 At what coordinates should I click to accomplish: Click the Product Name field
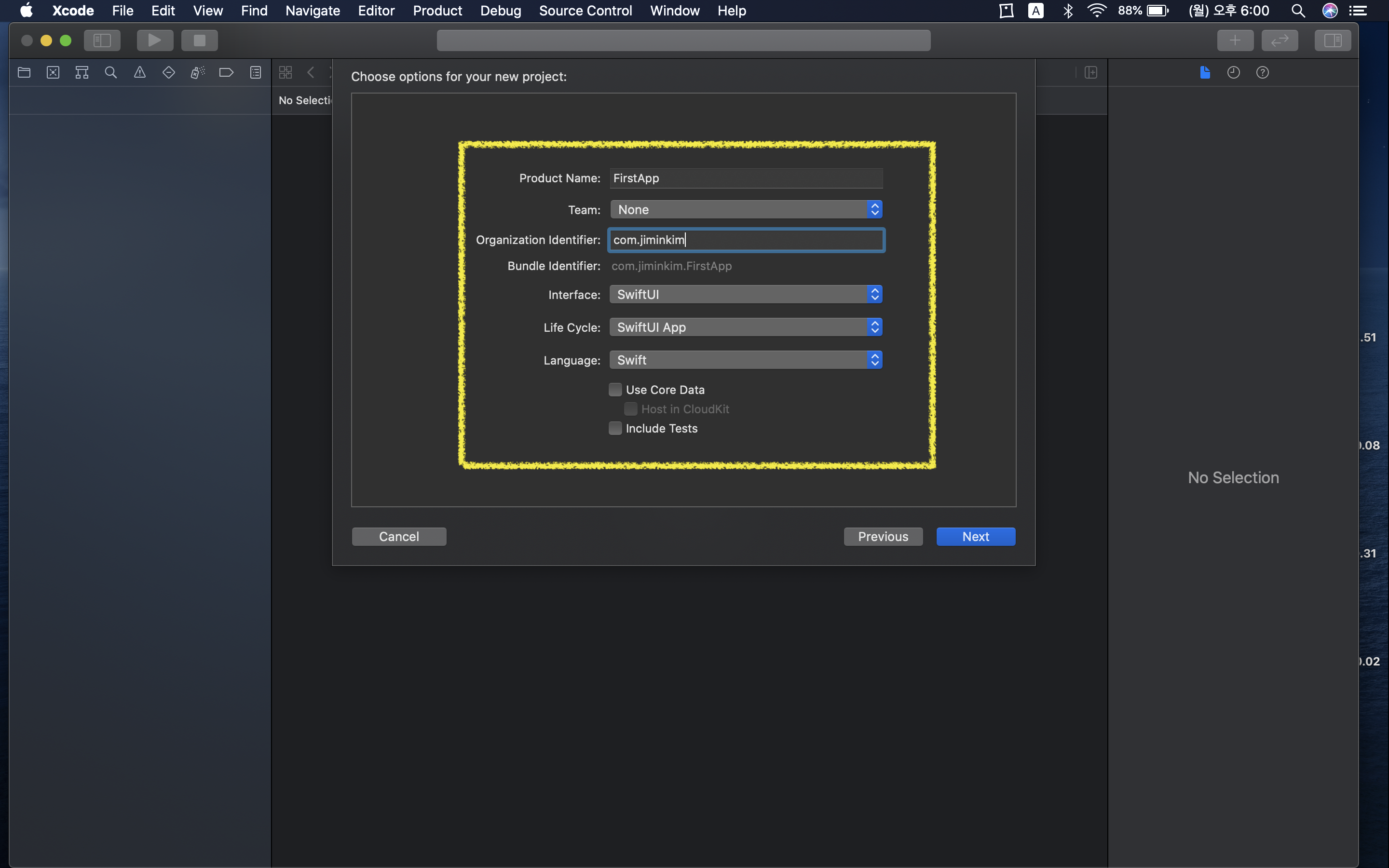(746, 178)
